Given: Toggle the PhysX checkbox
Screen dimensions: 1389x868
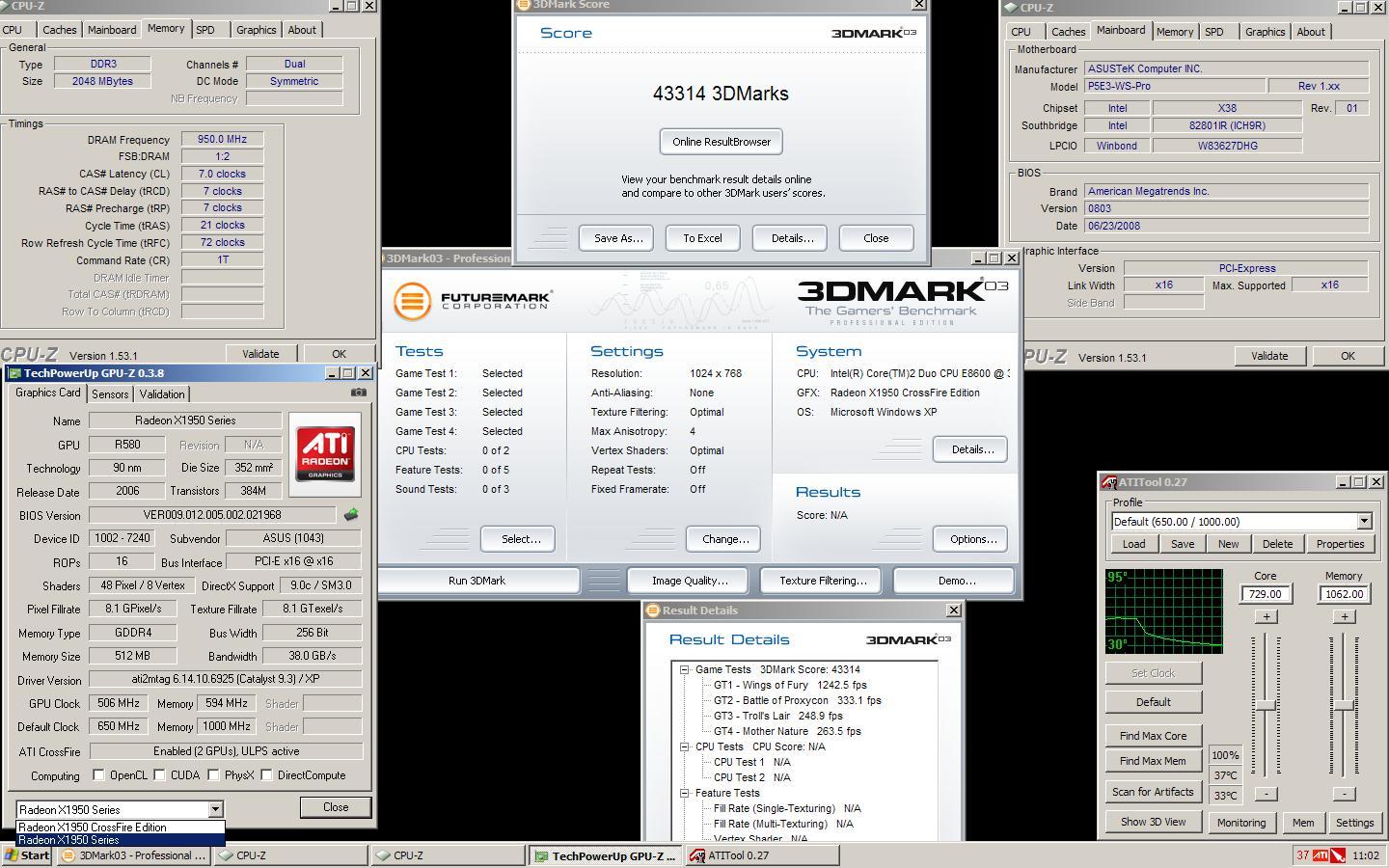Looking at the screenshot, I should [x=213, y=775].
